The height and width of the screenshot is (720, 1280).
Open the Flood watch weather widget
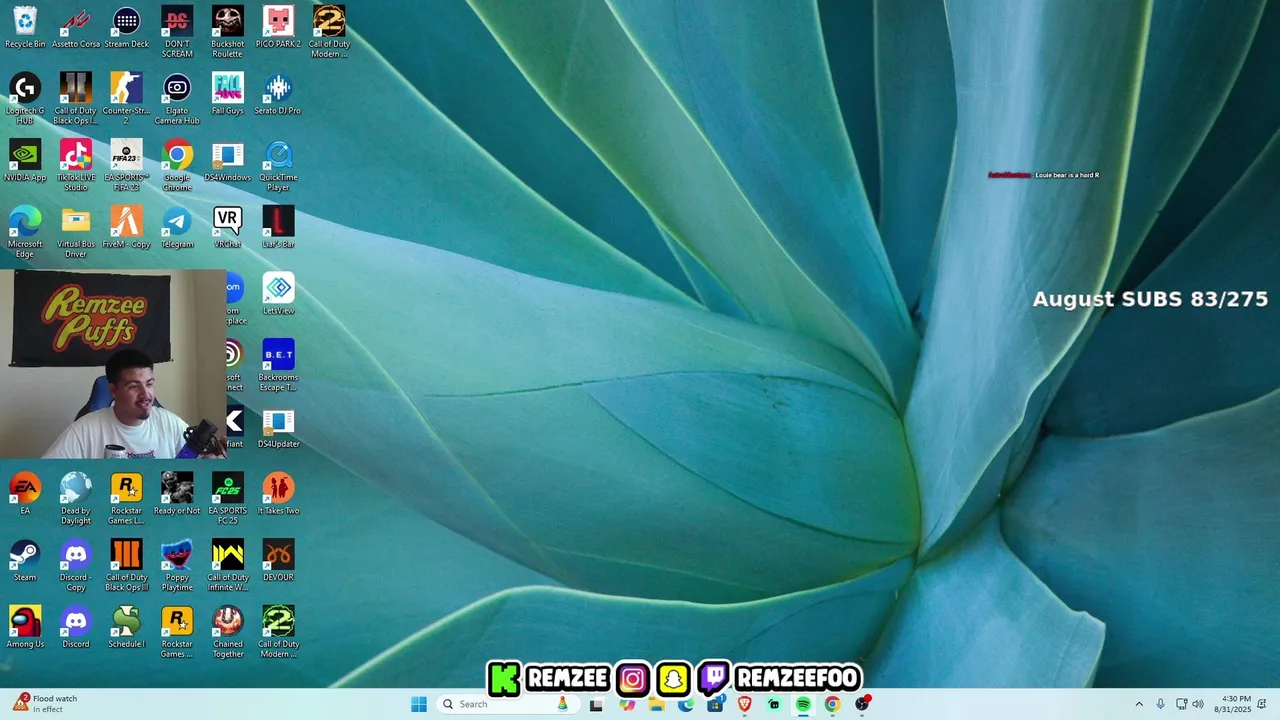click(45, 704)
